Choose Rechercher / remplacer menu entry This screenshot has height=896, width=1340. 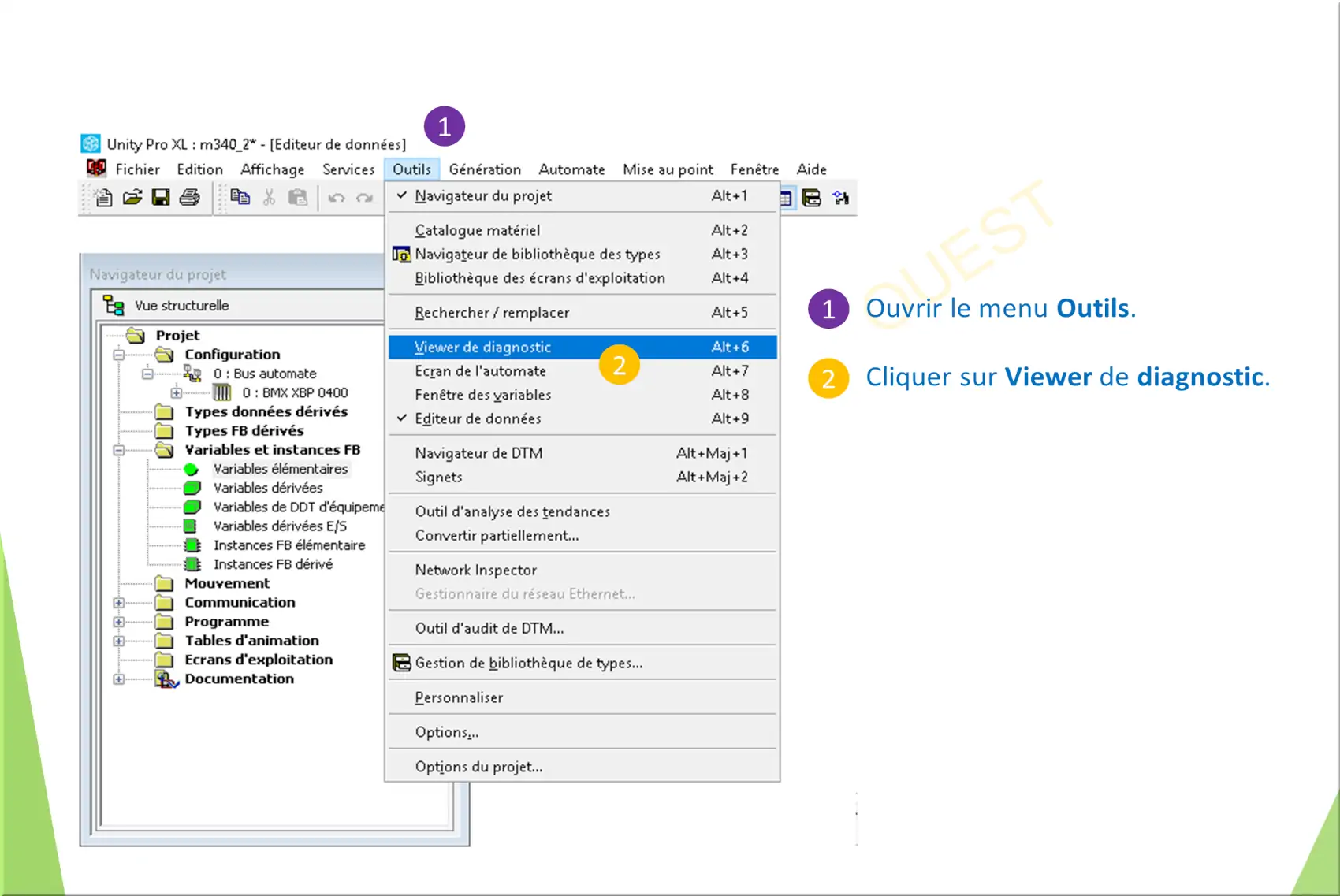coord(582,312)
